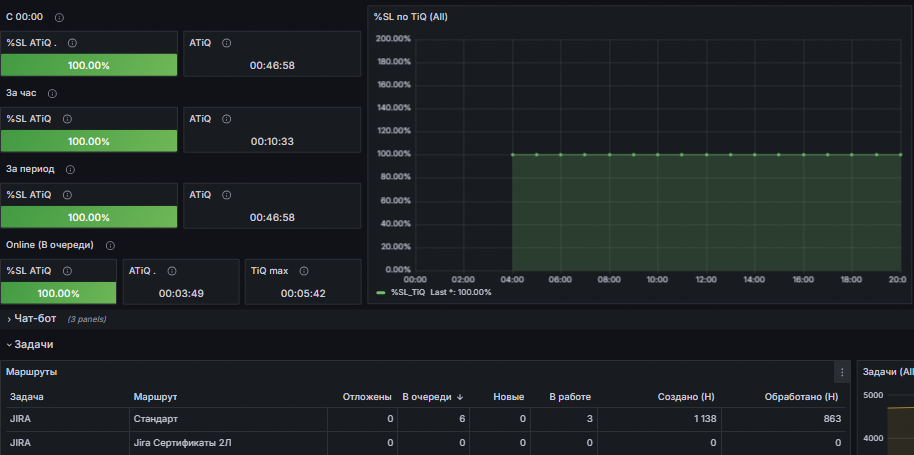Toggle the %SL_TiQ series in chart legend
Viewport: 914px width, 455px height.
pos(409,292)
